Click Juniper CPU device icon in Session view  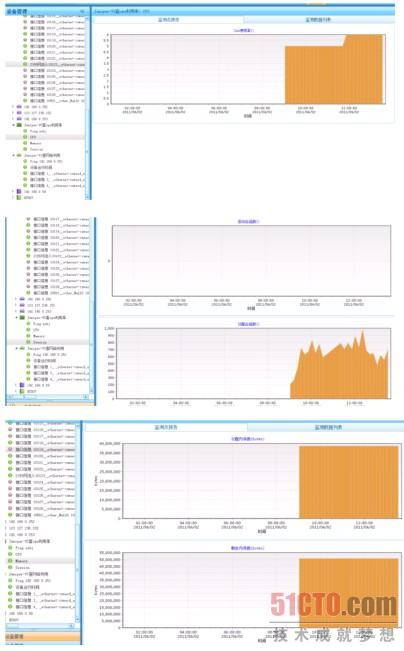pos(22,318)
